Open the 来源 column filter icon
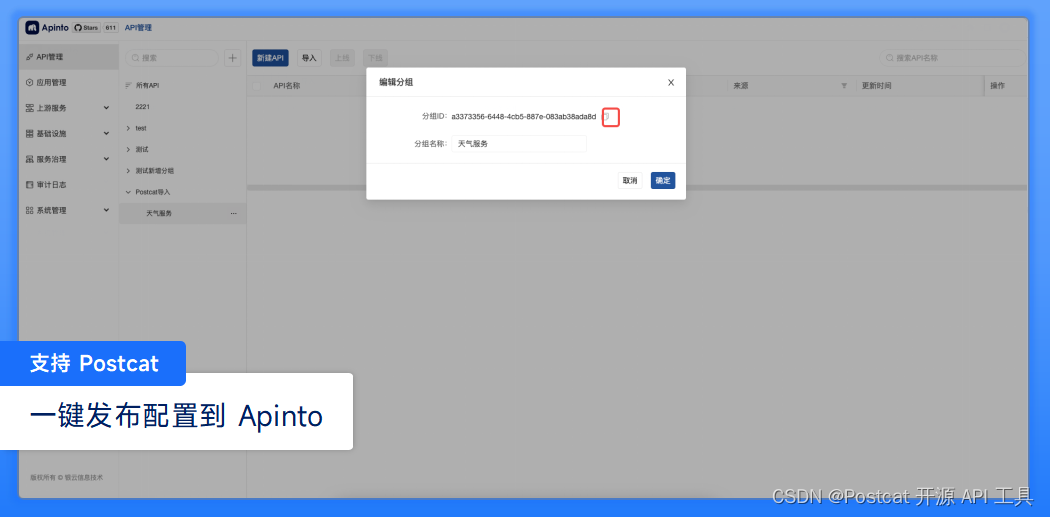Image resolution: width=1050 pixels, height=517 pixels. [844, 86]
